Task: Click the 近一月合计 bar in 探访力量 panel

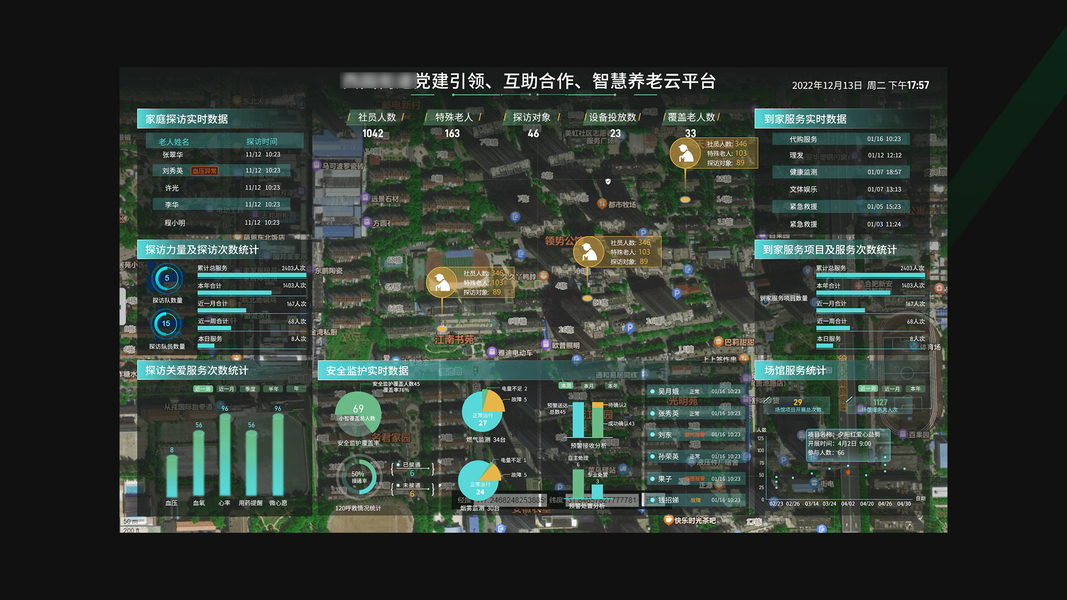Action: click(x=222, y=311)
